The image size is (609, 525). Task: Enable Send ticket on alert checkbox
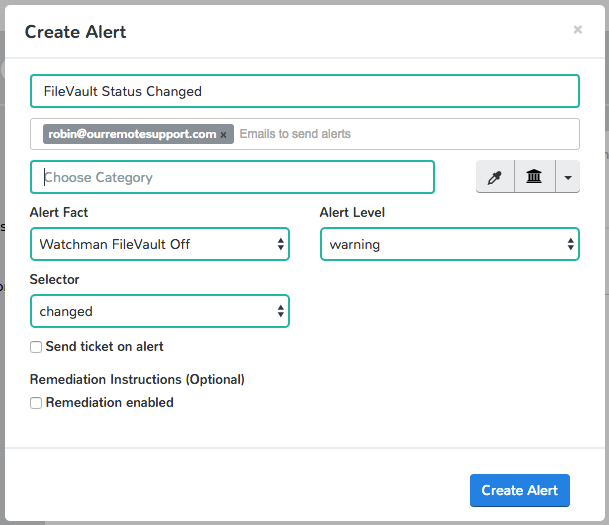(36, 347)
